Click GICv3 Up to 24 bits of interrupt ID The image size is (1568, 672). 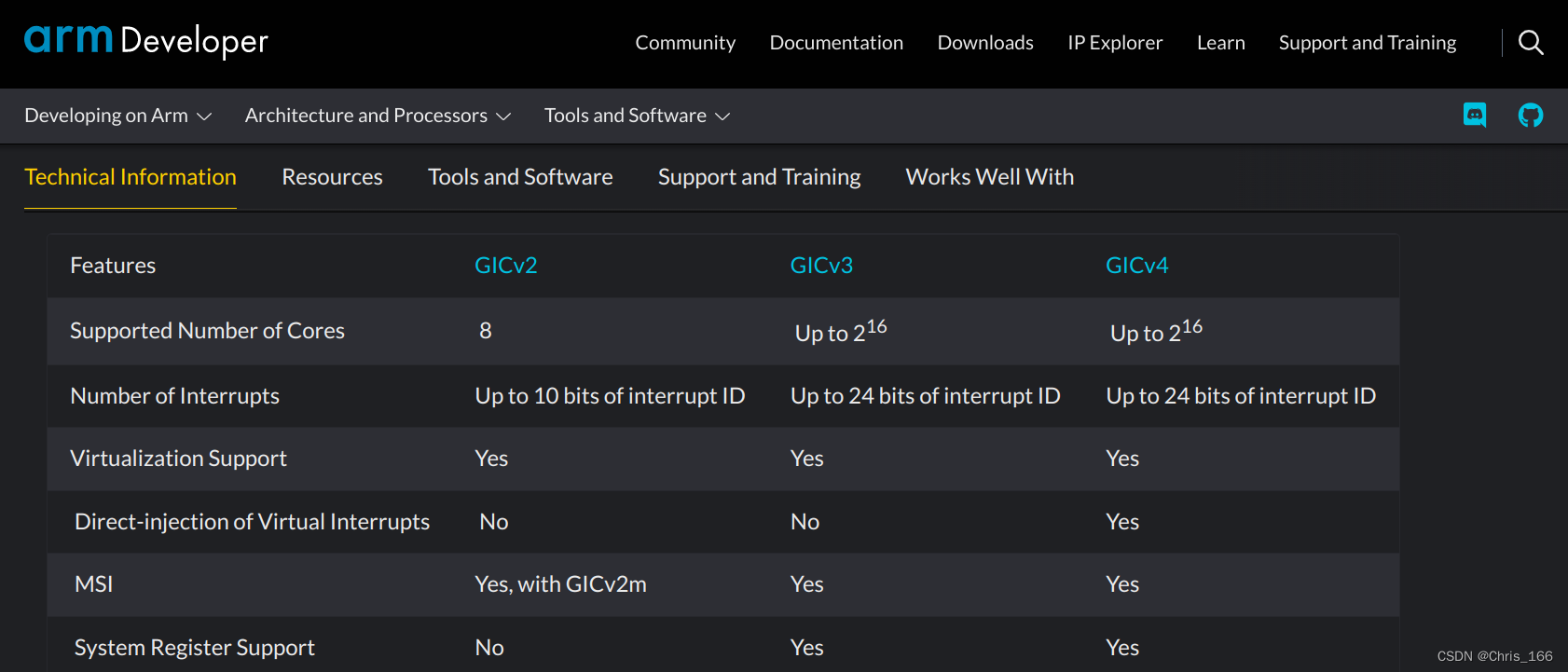pyautogui.click(x=926, y=396)
